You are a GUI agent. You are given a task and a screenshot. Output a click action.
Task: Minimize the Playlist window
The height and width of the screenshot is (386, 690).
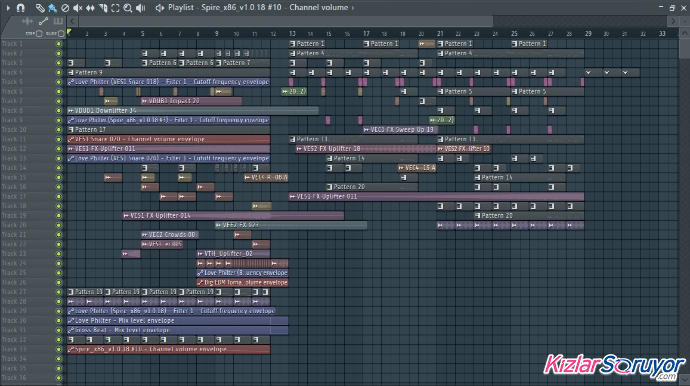point(661,7)
